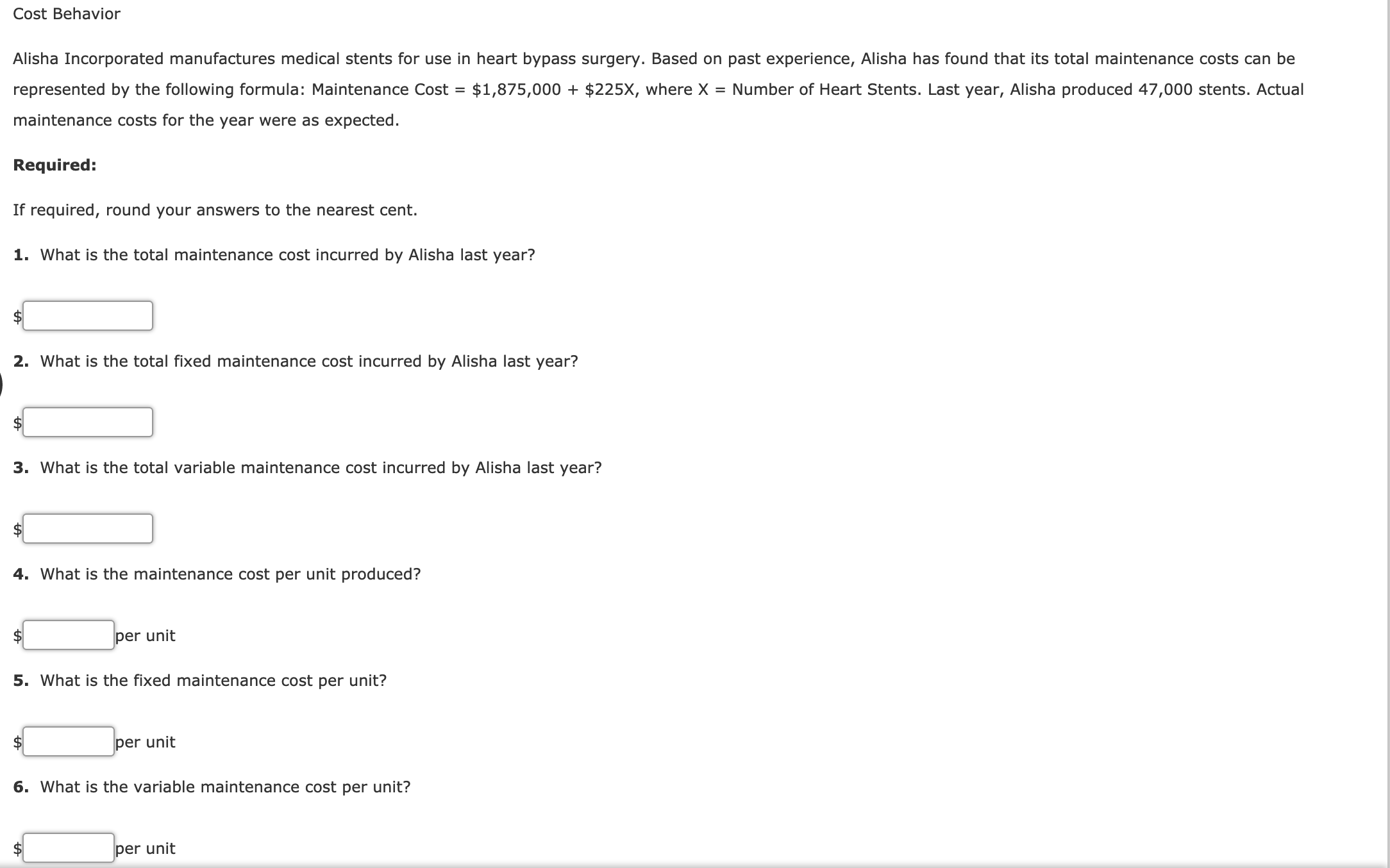The height and width of the screenshot is (868, 1390).
Task: Click the per unit label after question 6's box
Action: point(144,847)
